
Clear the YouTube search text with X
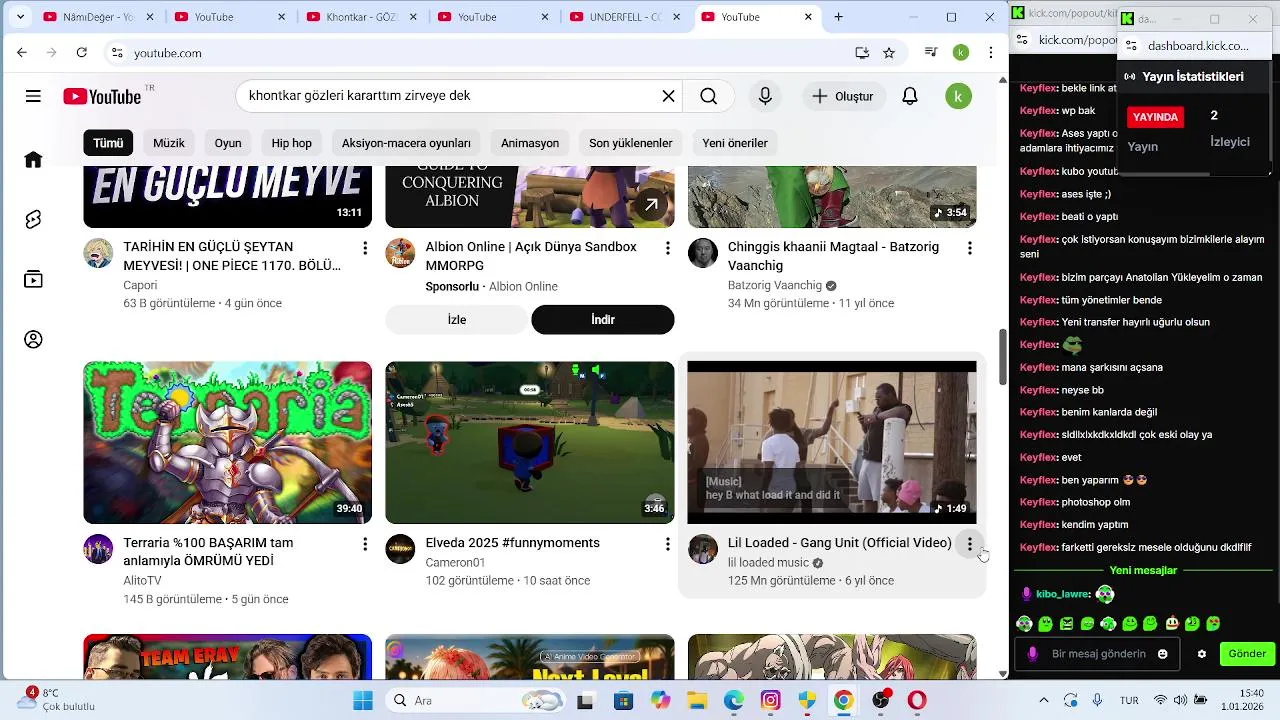(x=668, y=96)
